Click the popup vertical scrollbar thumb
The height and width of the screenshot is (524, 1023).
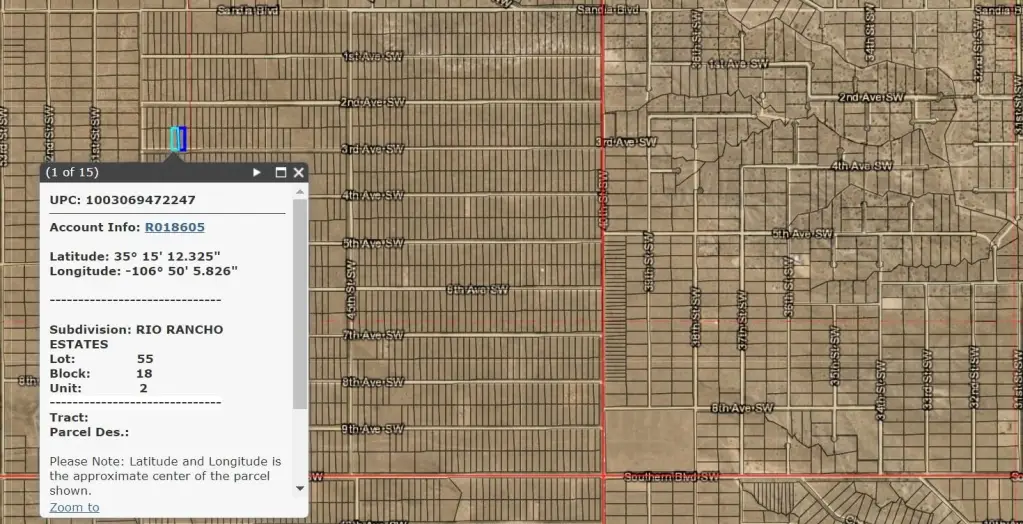point(300,300)
